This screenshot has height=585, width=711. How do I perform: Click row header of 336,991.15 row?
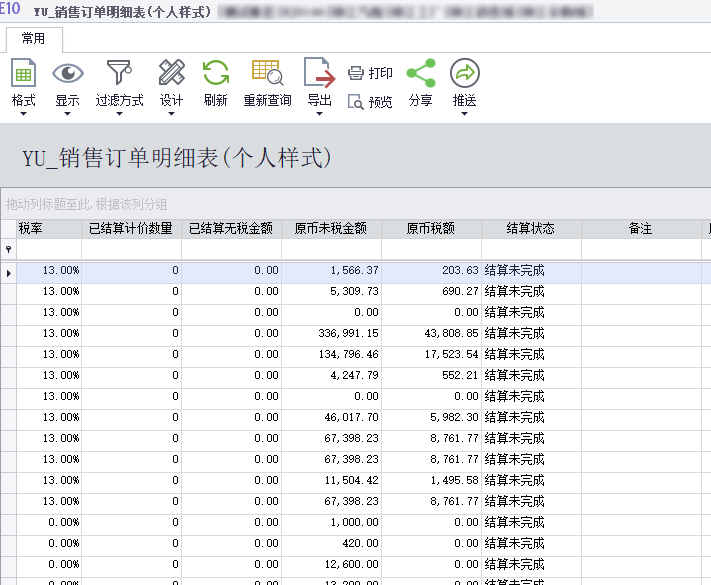[9, 334]
